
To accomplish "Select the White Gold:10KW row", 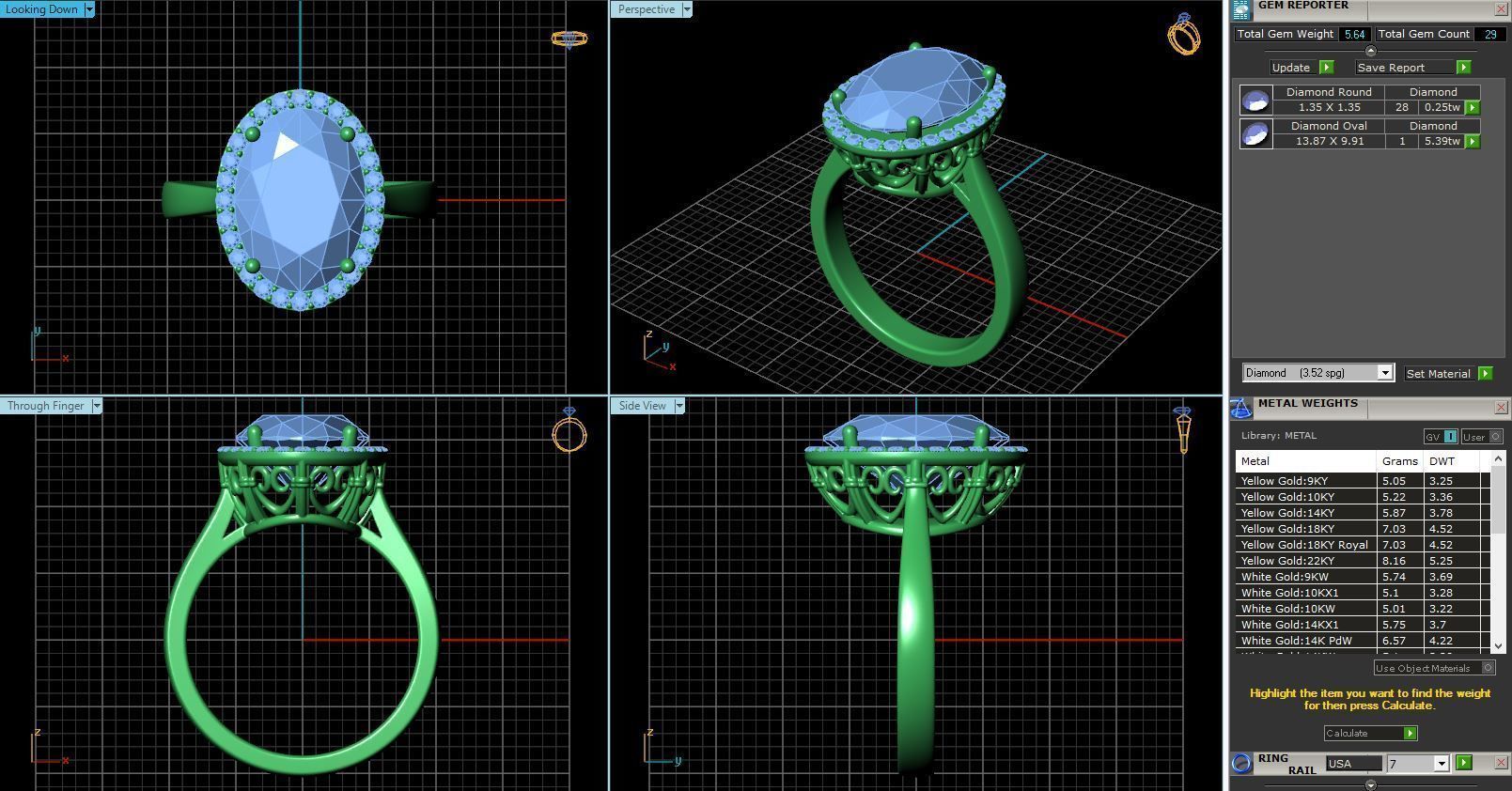I will click(1362, 609).
